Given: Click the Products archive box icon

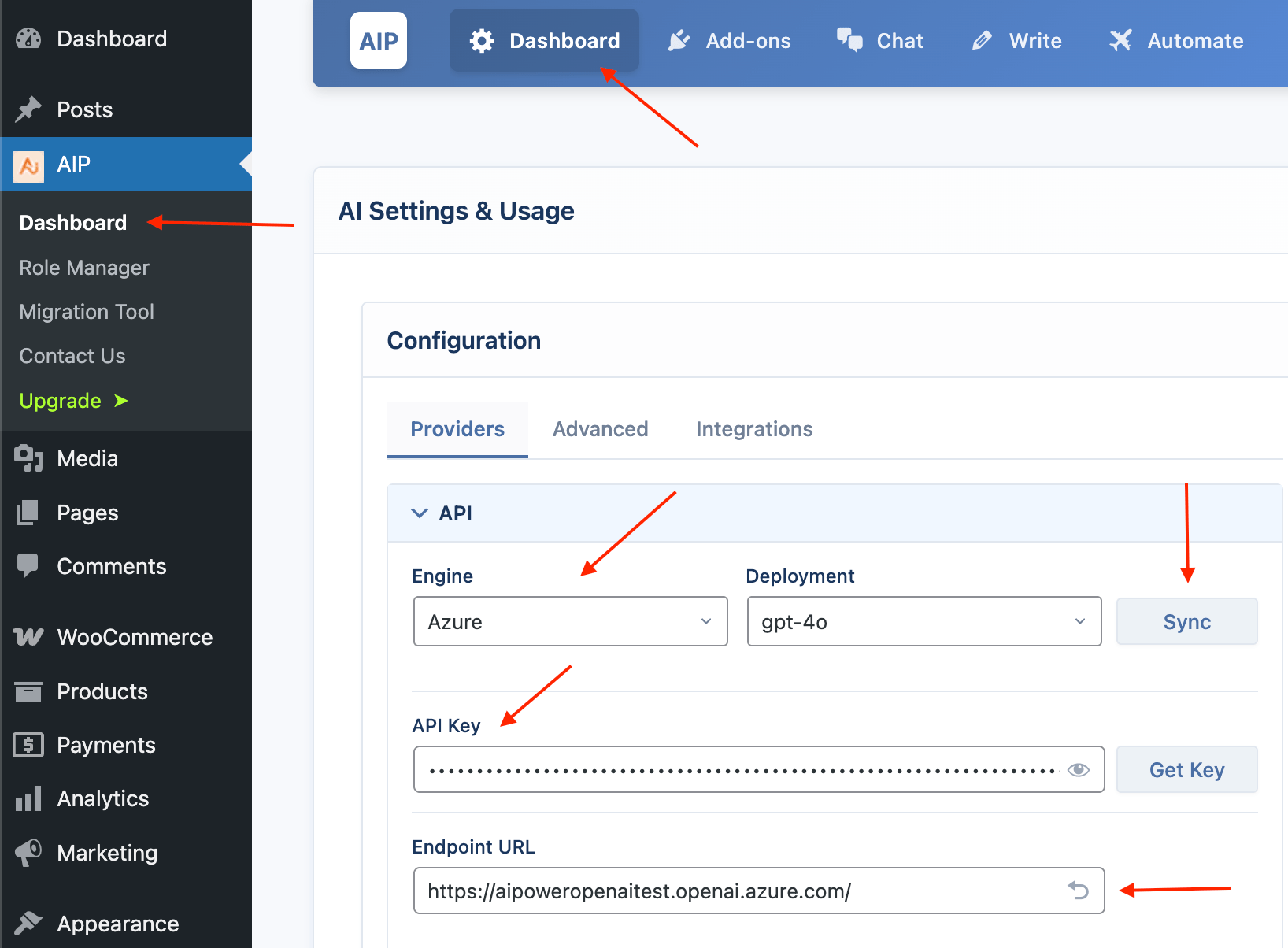Looking at the screenshot, I should (28, 691).
